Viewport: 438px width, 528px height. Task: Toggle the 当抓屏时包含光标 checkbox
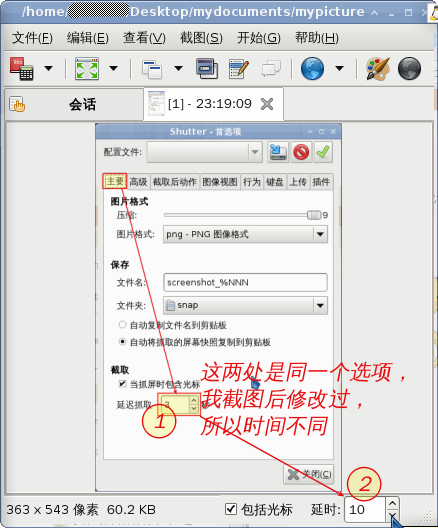tap(123, 384)
